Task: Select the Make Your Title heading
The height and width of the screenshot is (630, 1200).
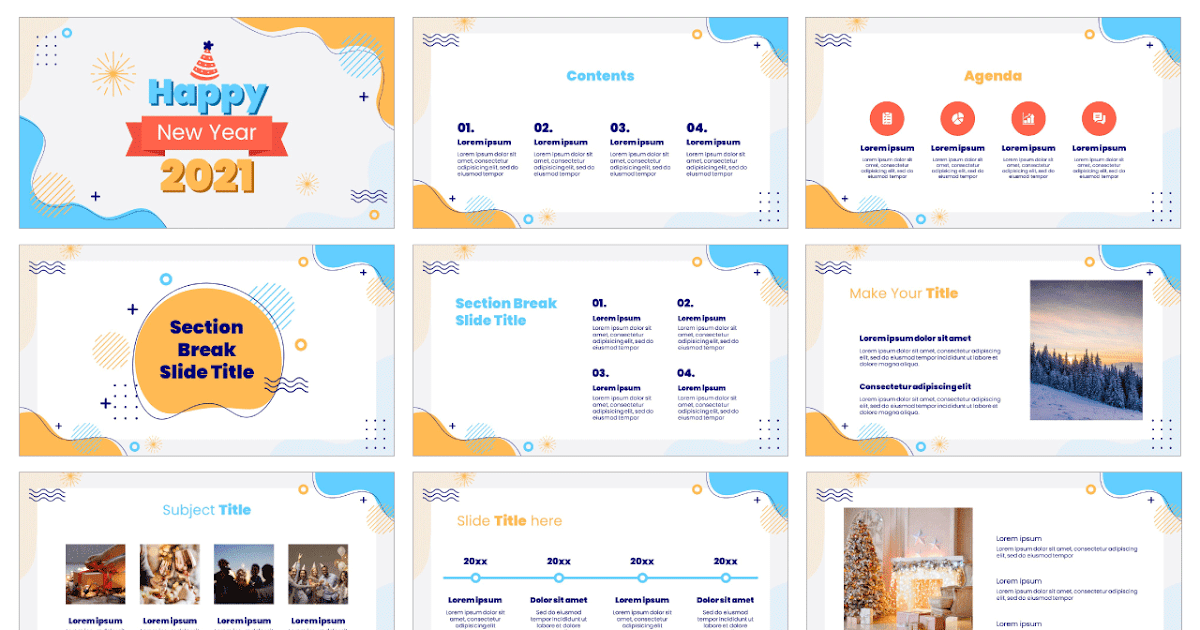Action: [x=904, y=294]
